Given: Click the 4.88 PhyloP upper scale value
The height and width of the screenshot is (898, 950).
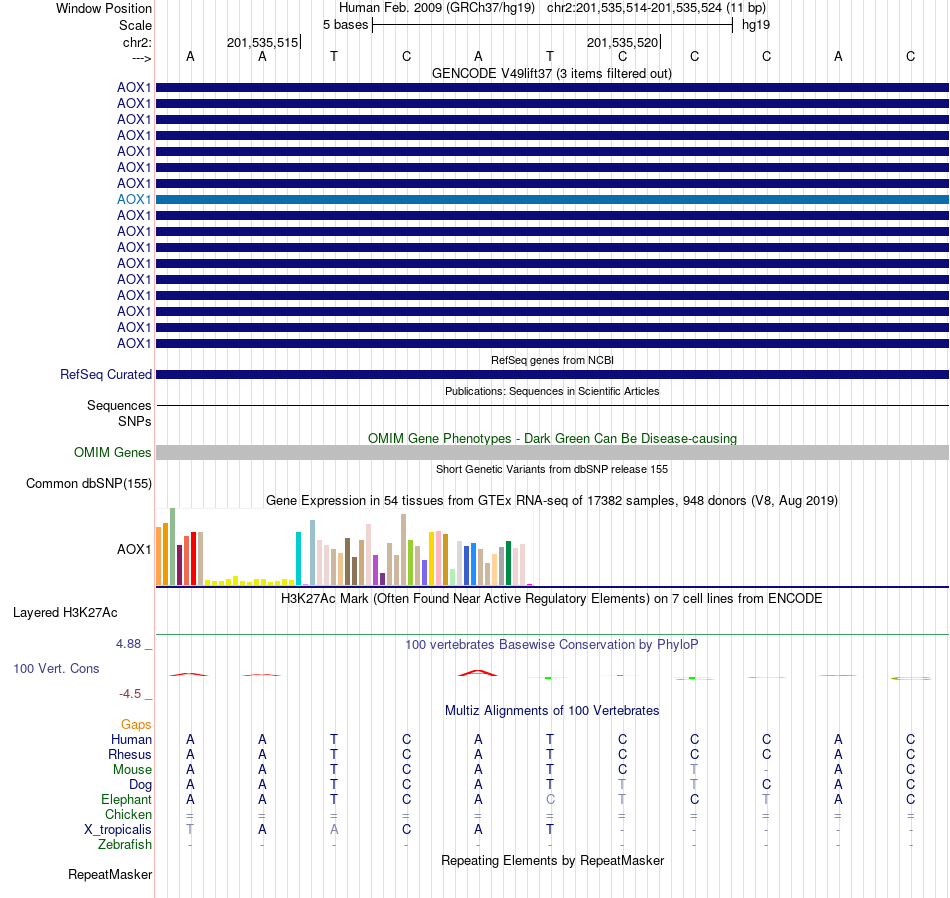Looking at the screenshot, I should 128,644.
